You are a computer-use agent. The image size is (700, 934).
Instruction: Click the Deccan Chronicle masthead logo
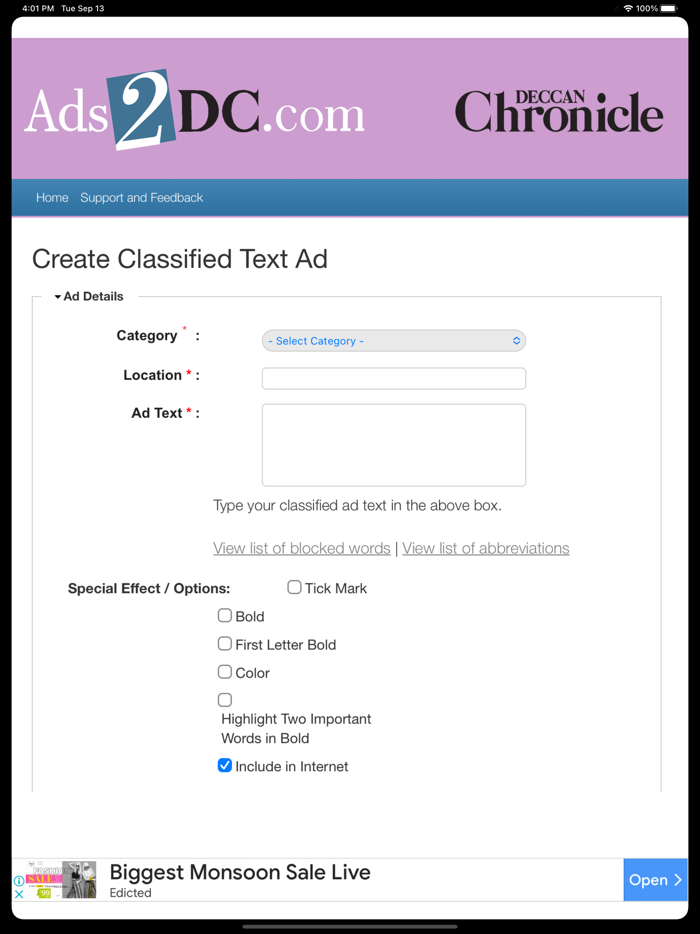[x=558, y=110]
